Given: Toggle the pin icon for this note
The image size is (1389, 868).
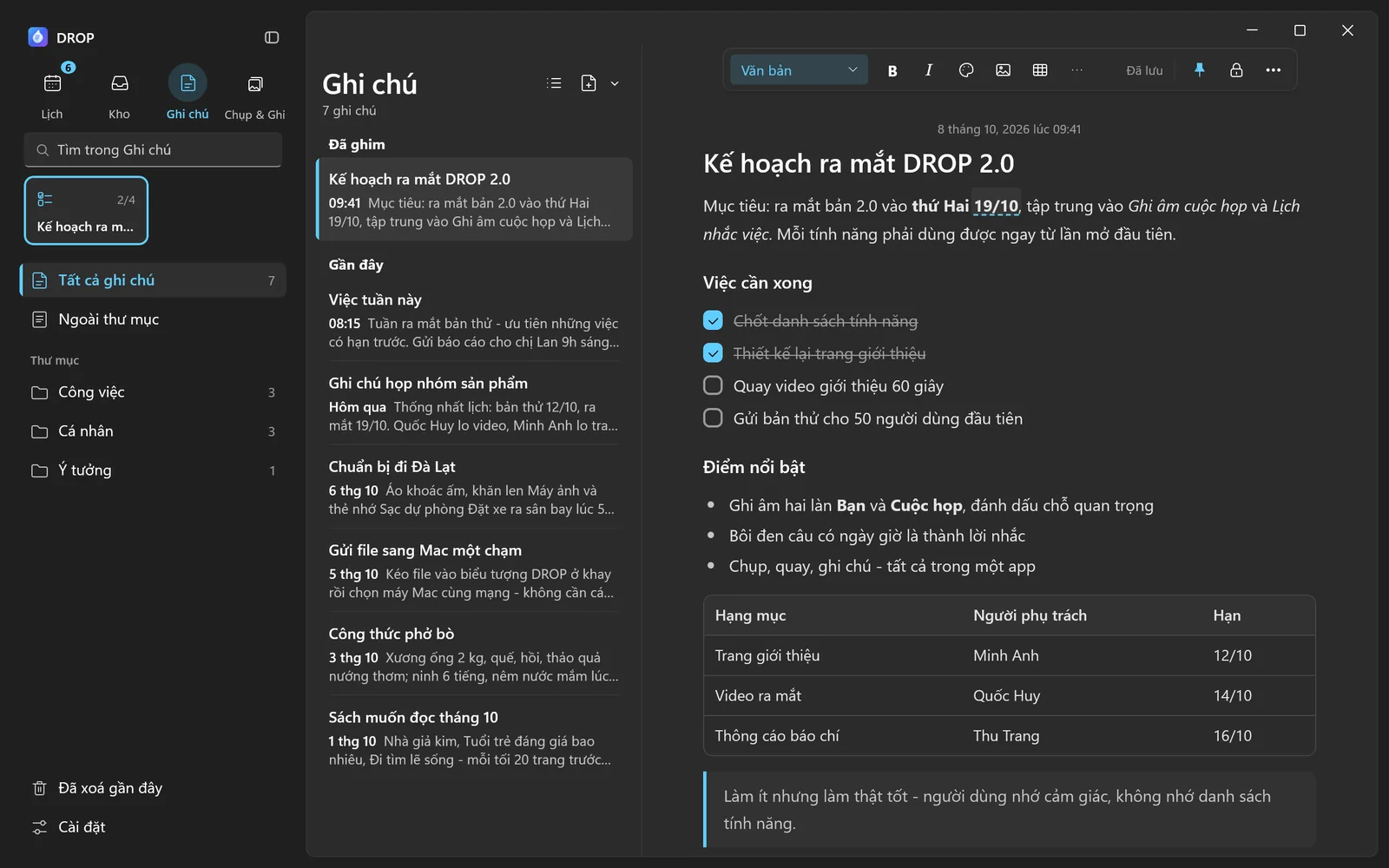Looking at the screenshot, I should [1200, 70].
